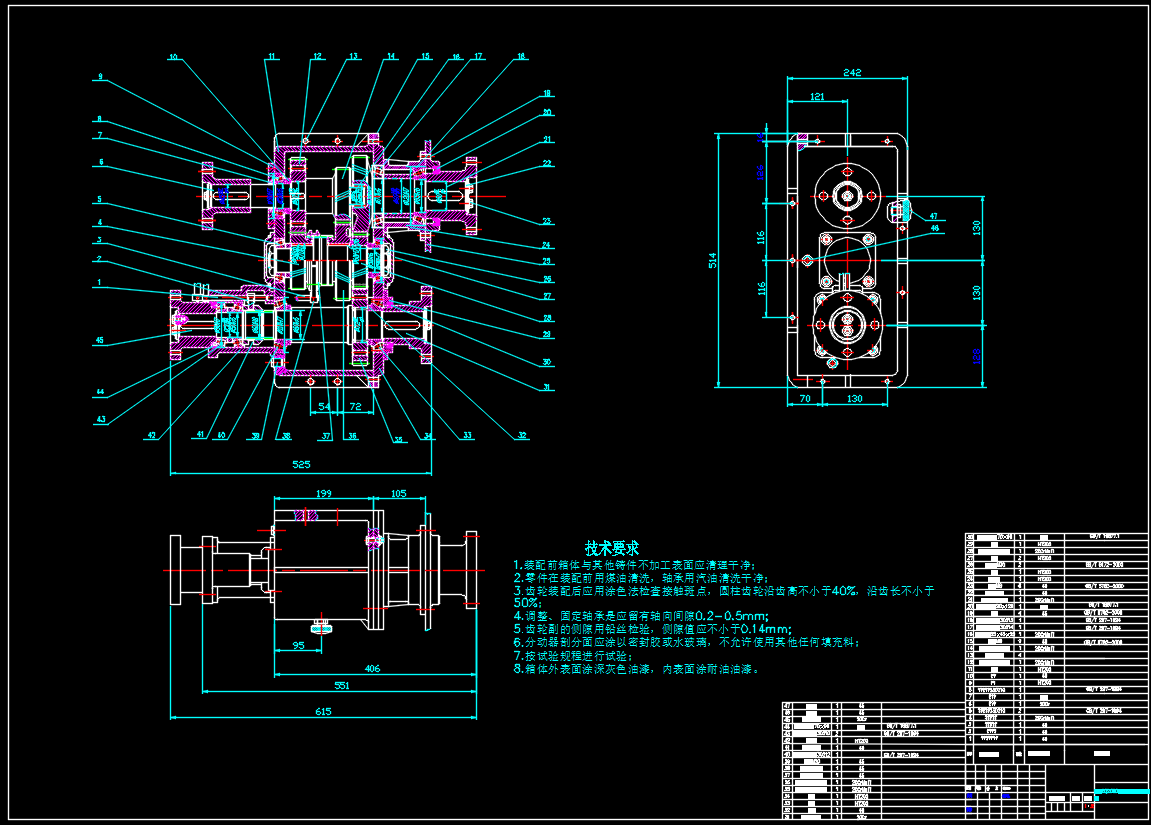Click the 525 length dimension label
This screenshot has width=1151, height=825.
coord(300,464)
